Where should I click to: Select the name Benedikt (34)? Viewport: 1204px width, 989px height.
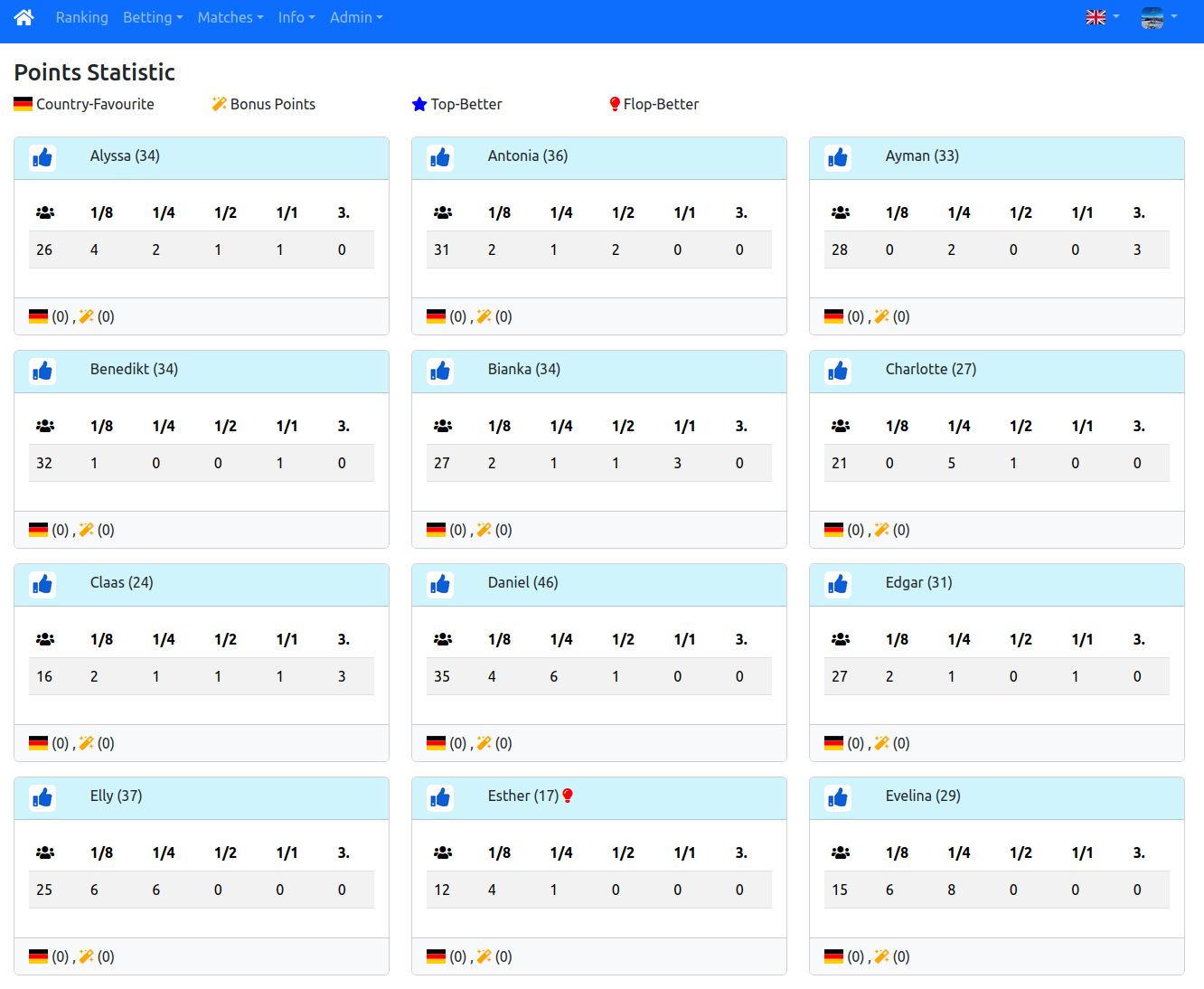coord(134,369)
